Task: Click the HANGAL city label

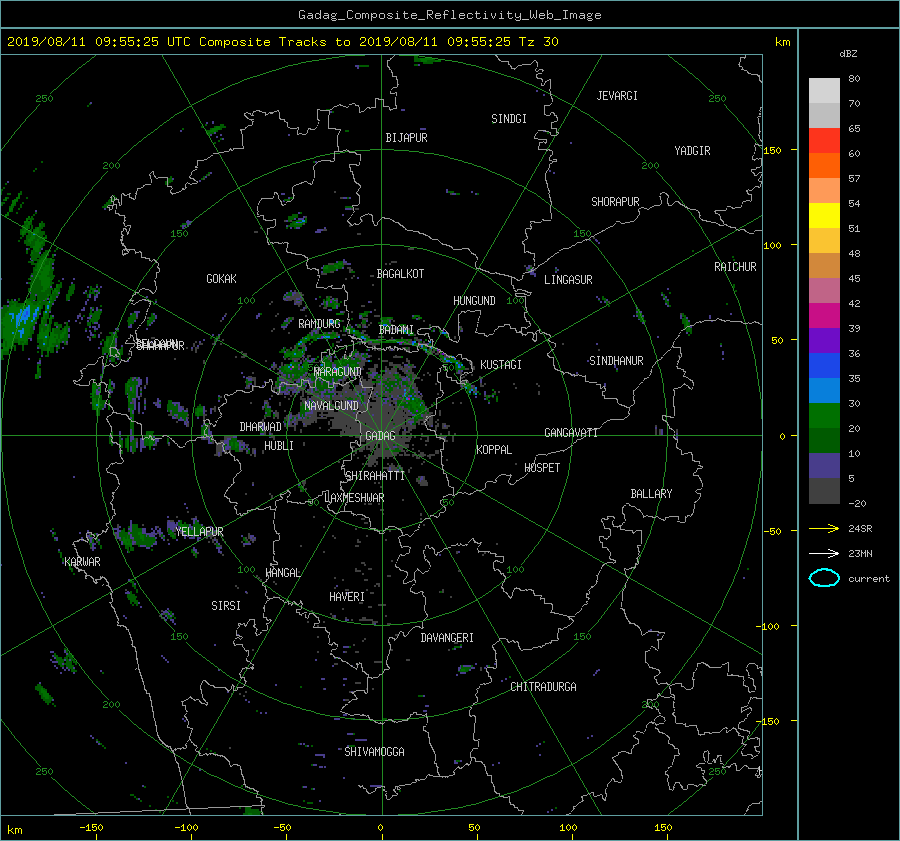Action: pos(283,573)
